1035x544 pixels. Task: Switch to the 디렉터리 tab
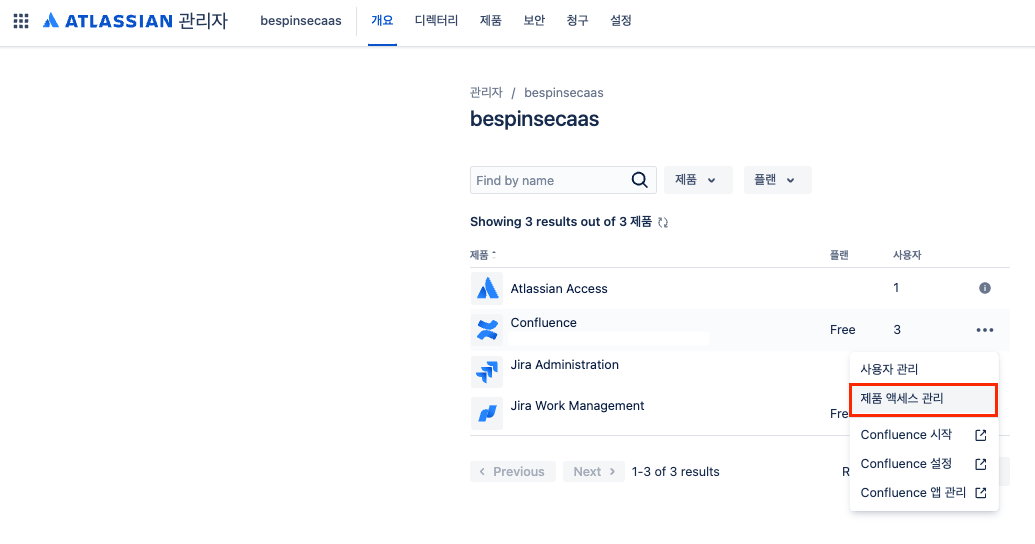pyautogui.click(x=436, y=21)
